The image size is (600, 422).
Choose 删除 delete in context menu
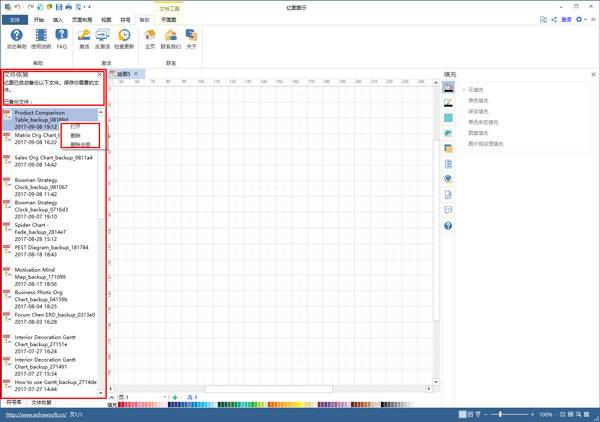[x=76, y=135]
